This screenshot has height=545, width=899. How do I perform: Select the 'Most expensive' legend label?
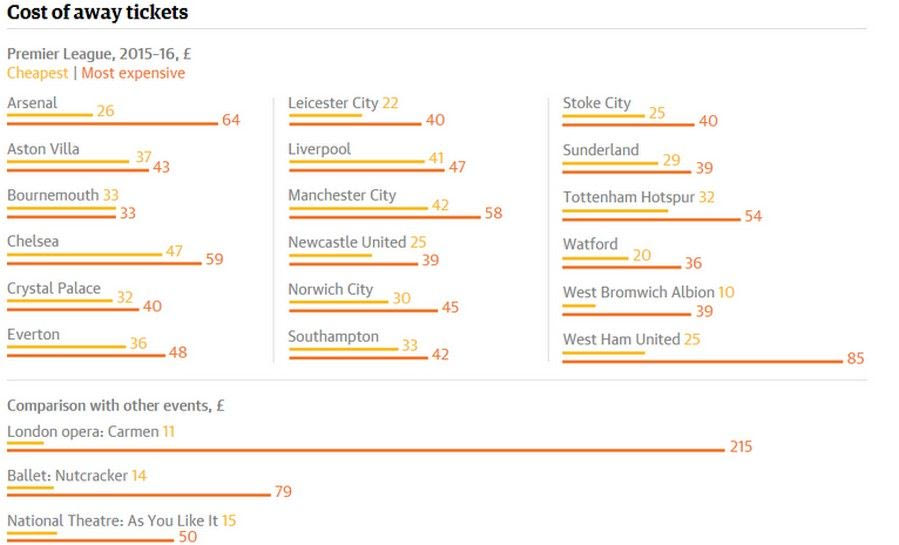pos(133,73)
